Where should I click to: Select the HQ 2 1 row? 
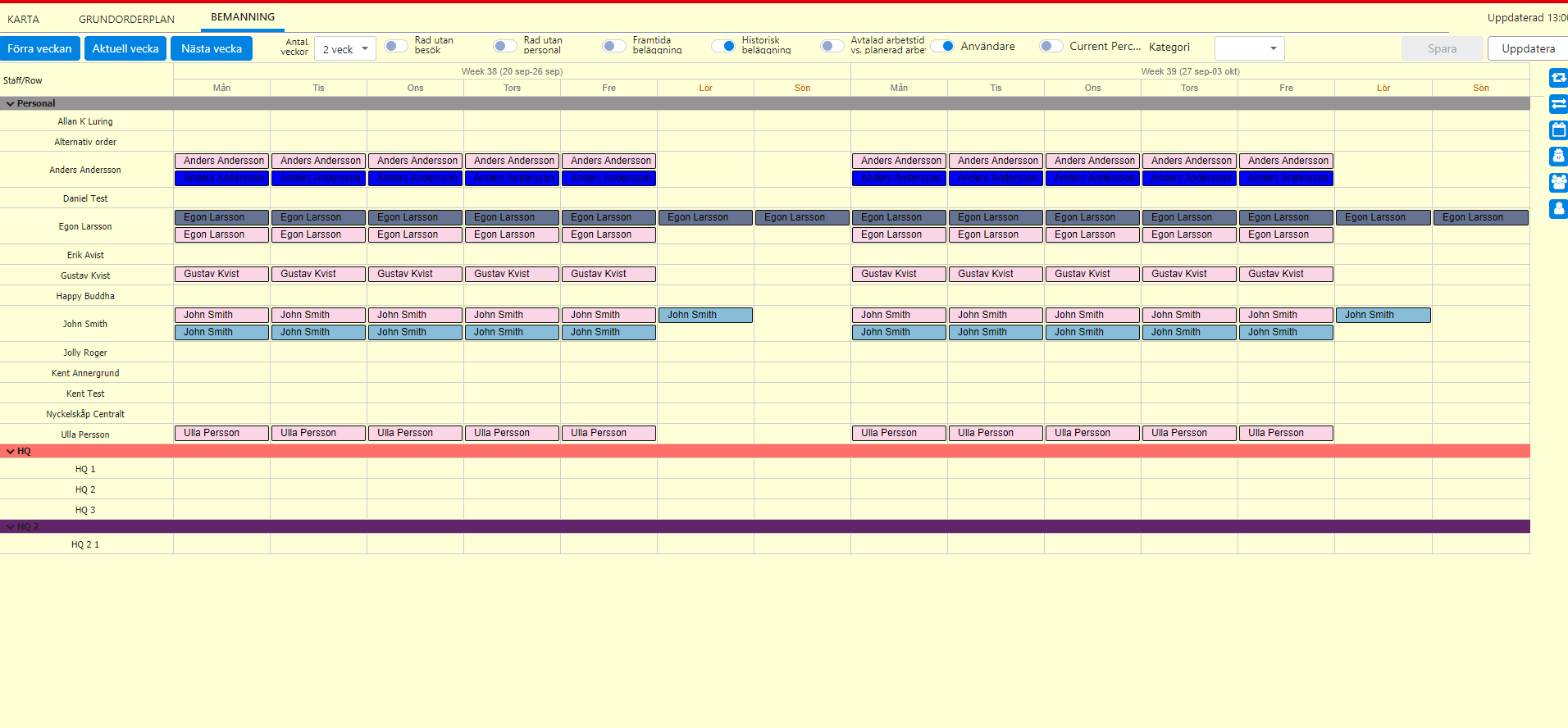pyautogui.click(x=85, y=544)
